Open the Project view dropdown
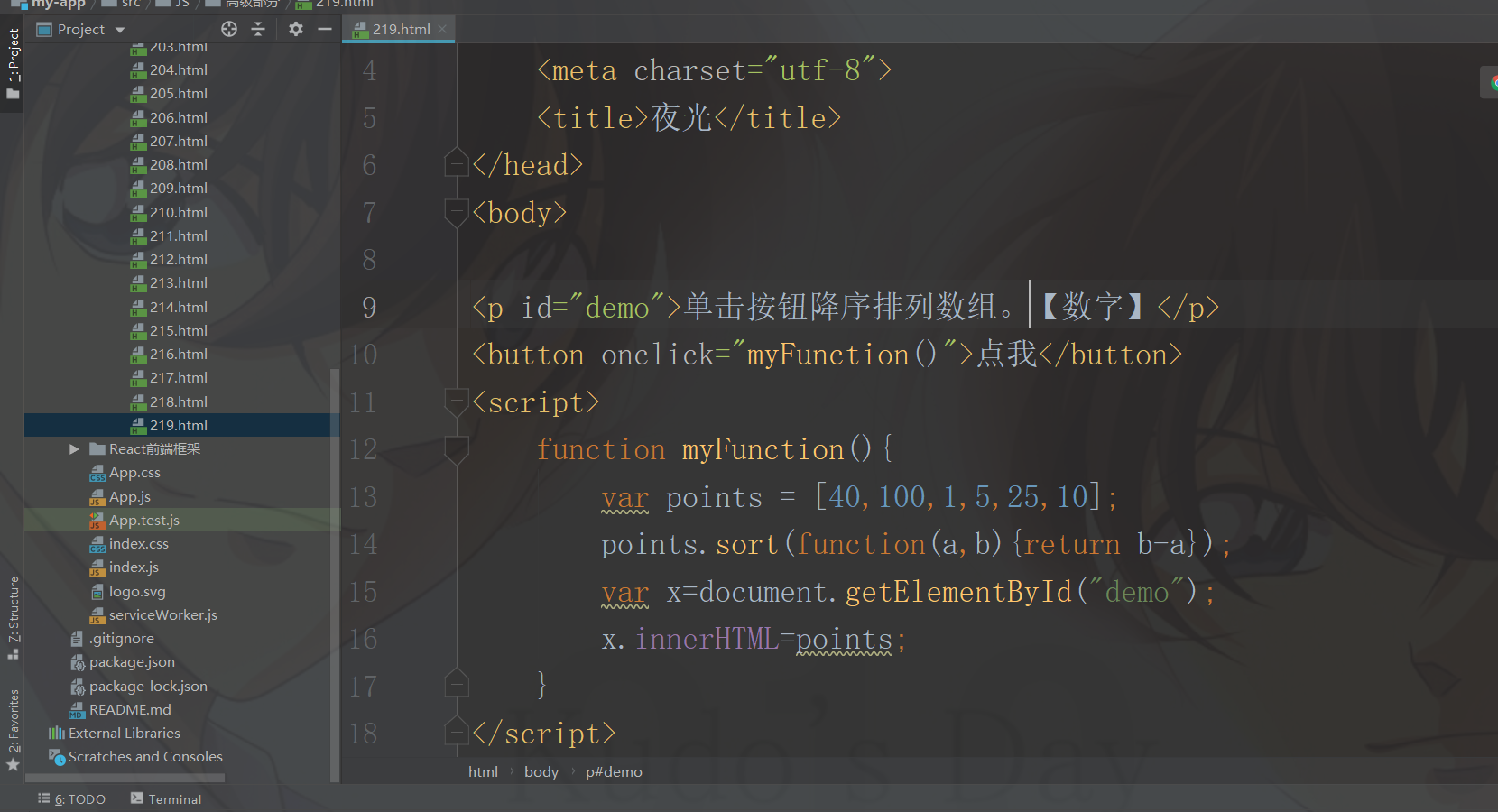This screenshot has height=812, width=1498. tap(120, 30)
